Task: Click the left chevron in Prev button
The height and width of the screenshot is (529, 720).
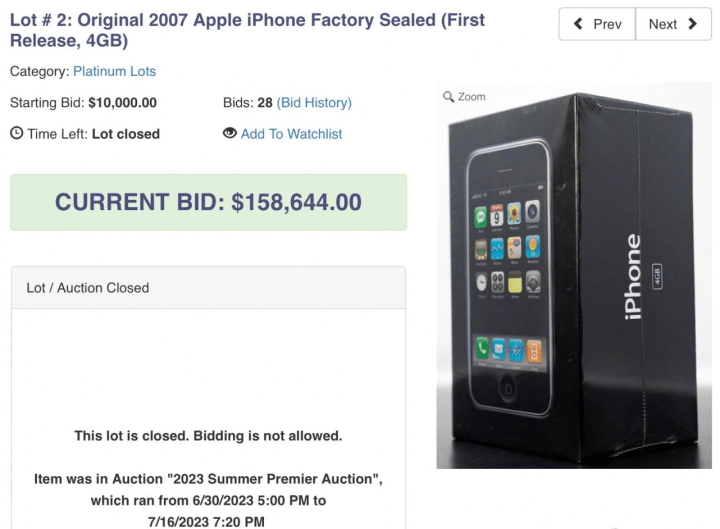Action: point(579,24)
